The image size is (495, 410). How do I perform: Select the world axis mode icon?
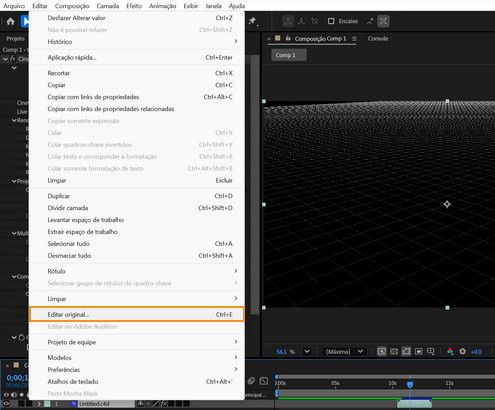tap(301, 21)
